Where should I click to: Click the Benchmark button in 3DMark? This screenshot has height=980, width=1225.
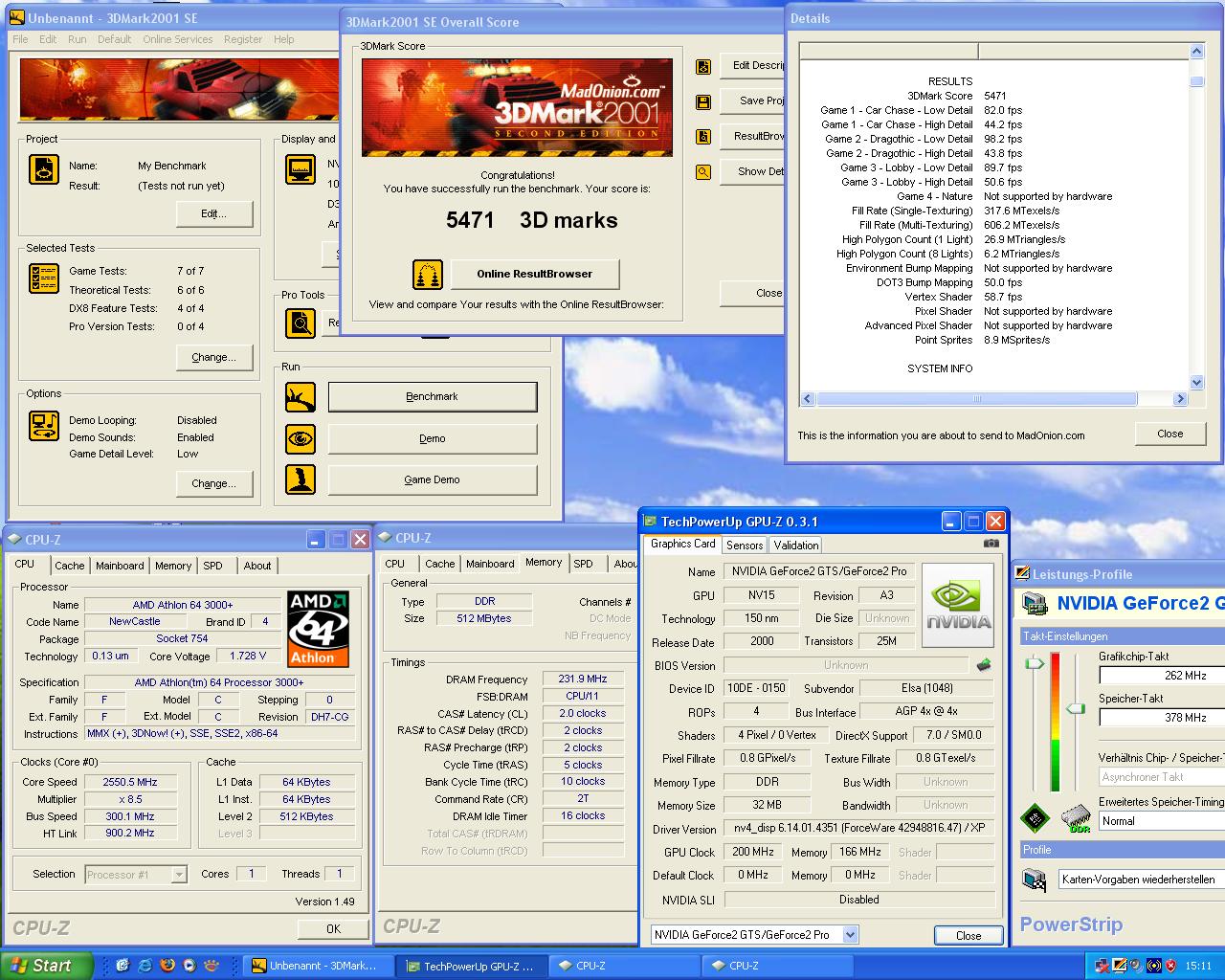pyautogui.click(x=433, y=396)
